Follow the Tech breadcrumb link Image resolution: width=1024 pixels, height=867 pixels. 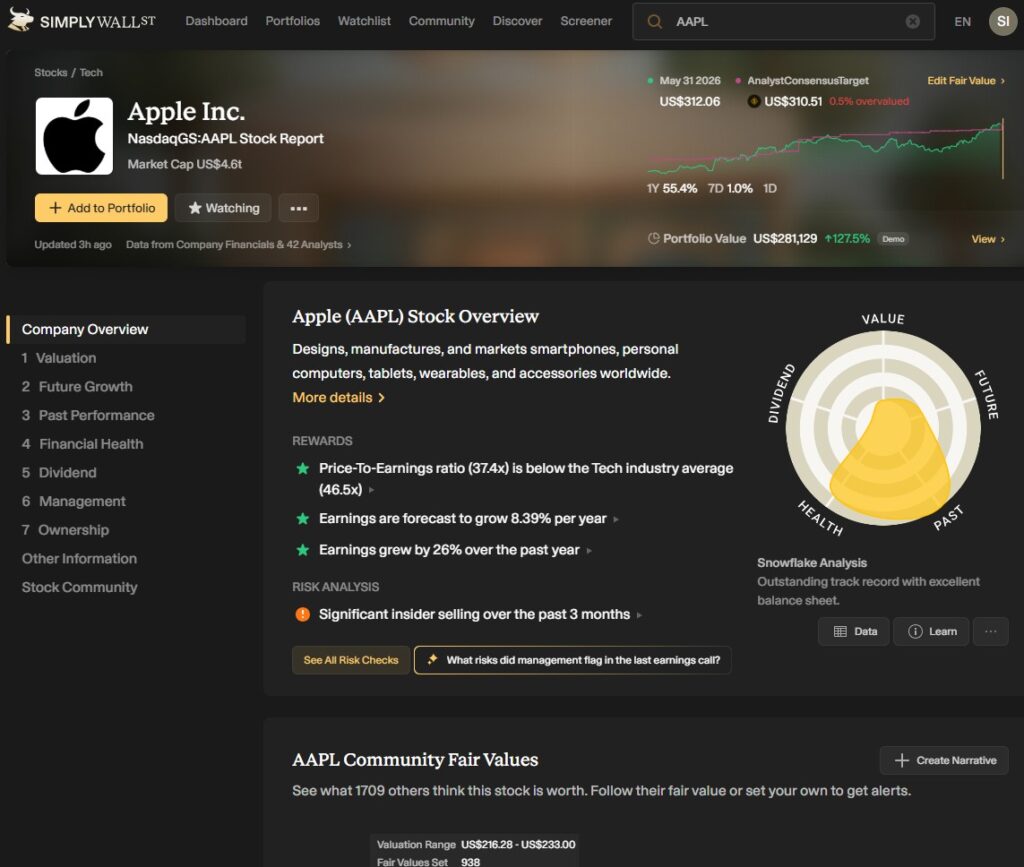91,72
